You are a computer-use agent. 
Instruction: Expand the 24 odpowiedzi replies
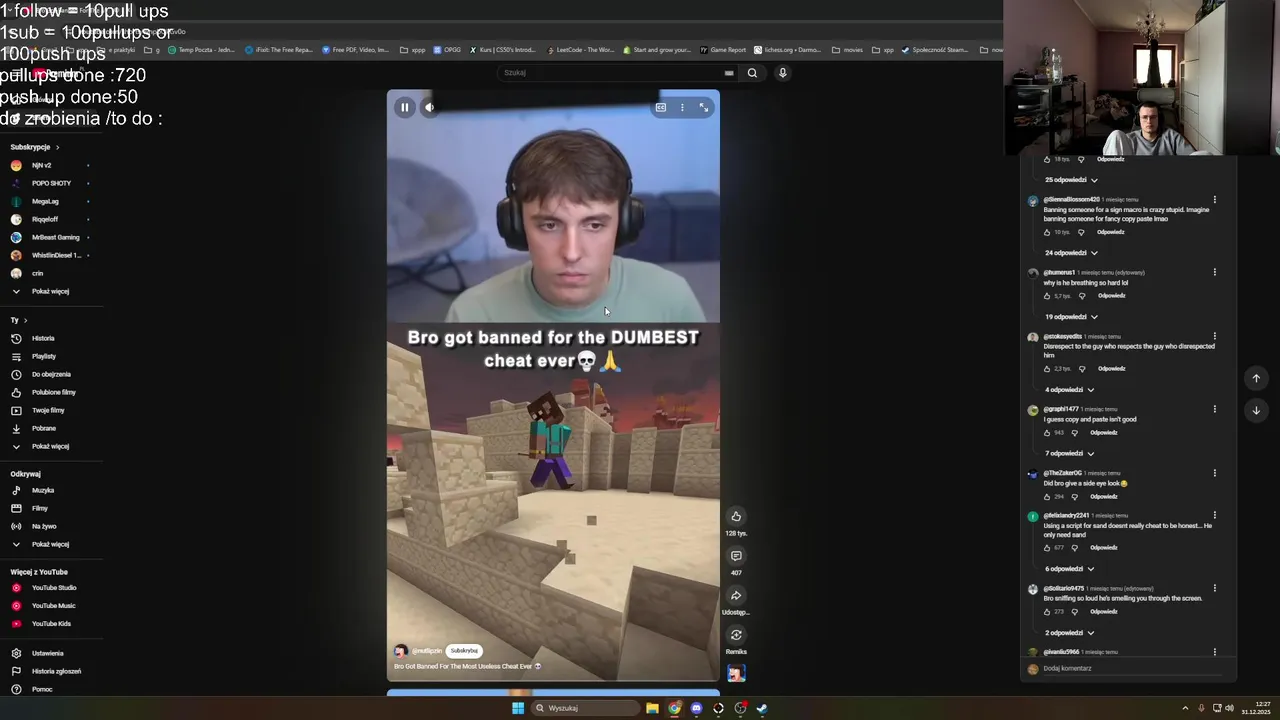coord(1071,253)
